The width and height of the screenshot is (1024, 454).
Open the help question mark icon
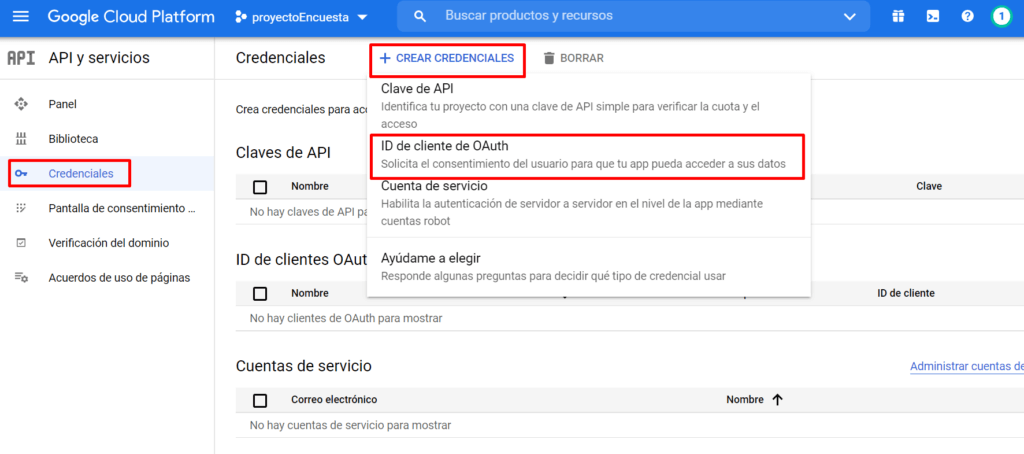(967, 16)
